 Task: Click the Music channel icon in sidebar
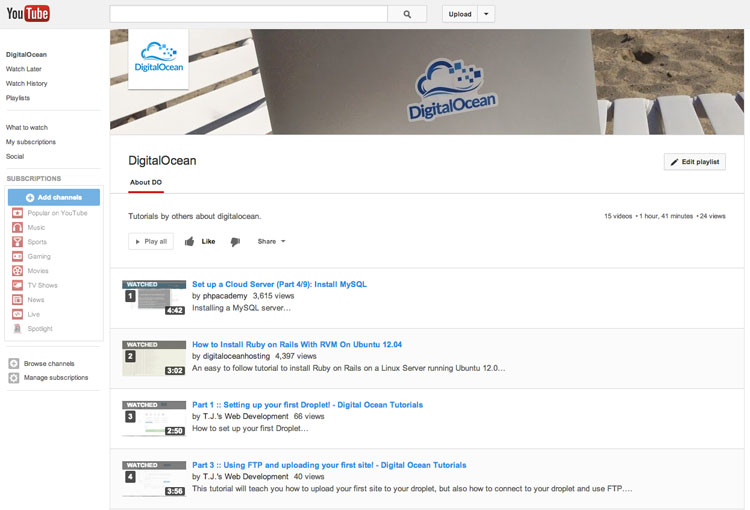pyautogui.click(x=16, y=227)
